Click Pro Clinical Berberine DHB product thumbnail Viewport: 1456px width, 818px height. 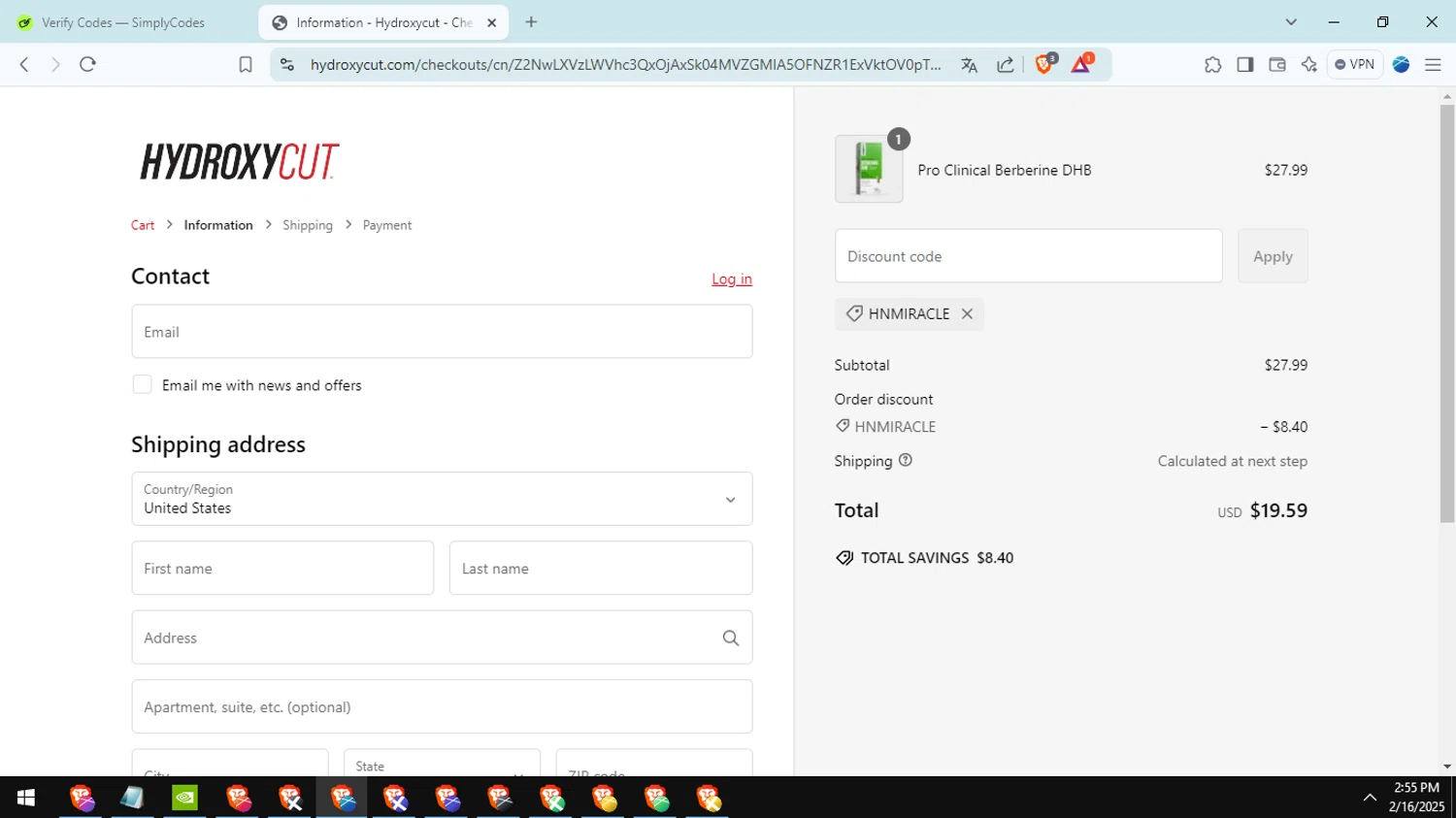click(x=869, y=169)
